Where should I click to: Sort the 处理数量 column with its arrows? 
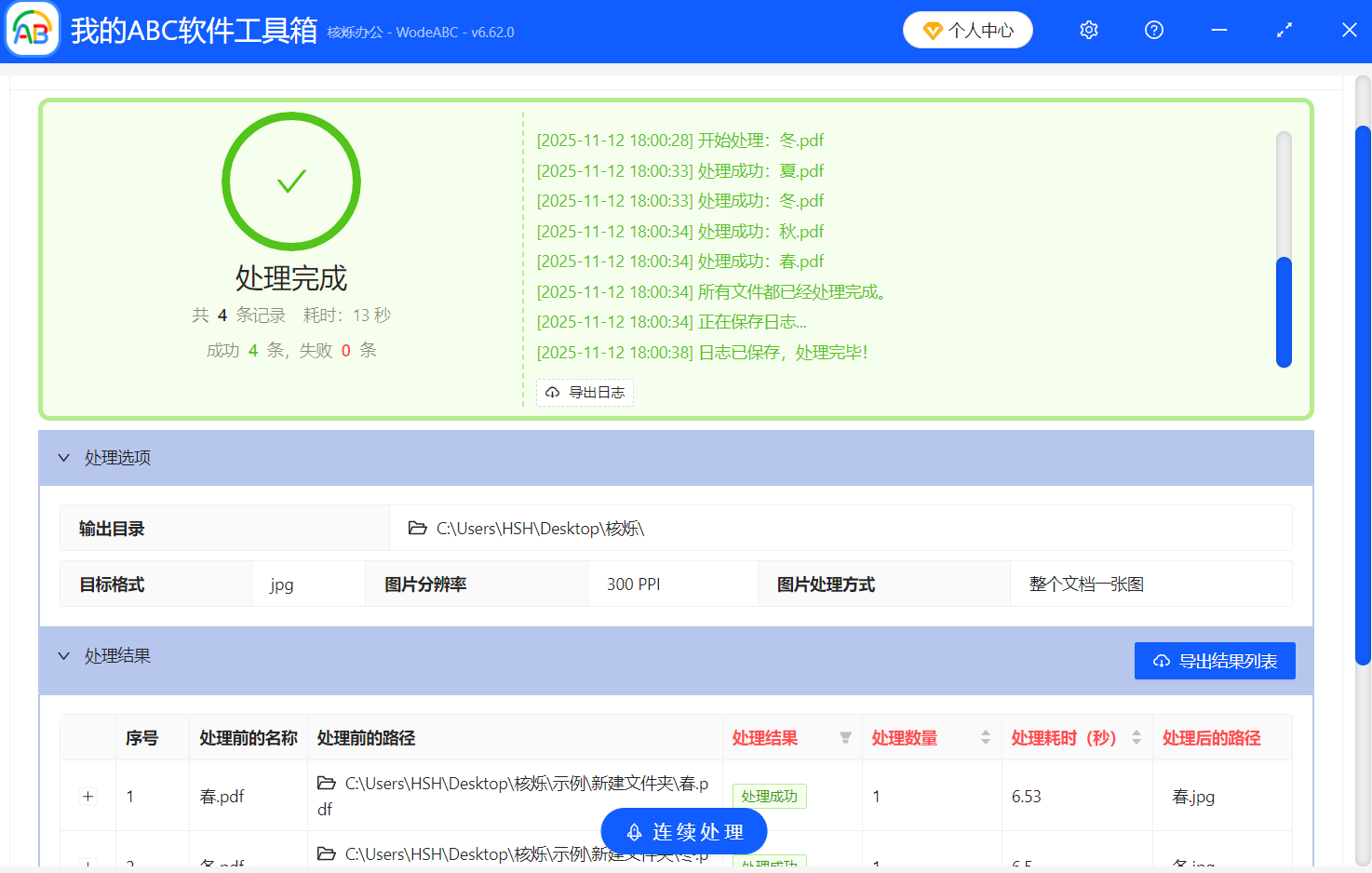(985, 738)
